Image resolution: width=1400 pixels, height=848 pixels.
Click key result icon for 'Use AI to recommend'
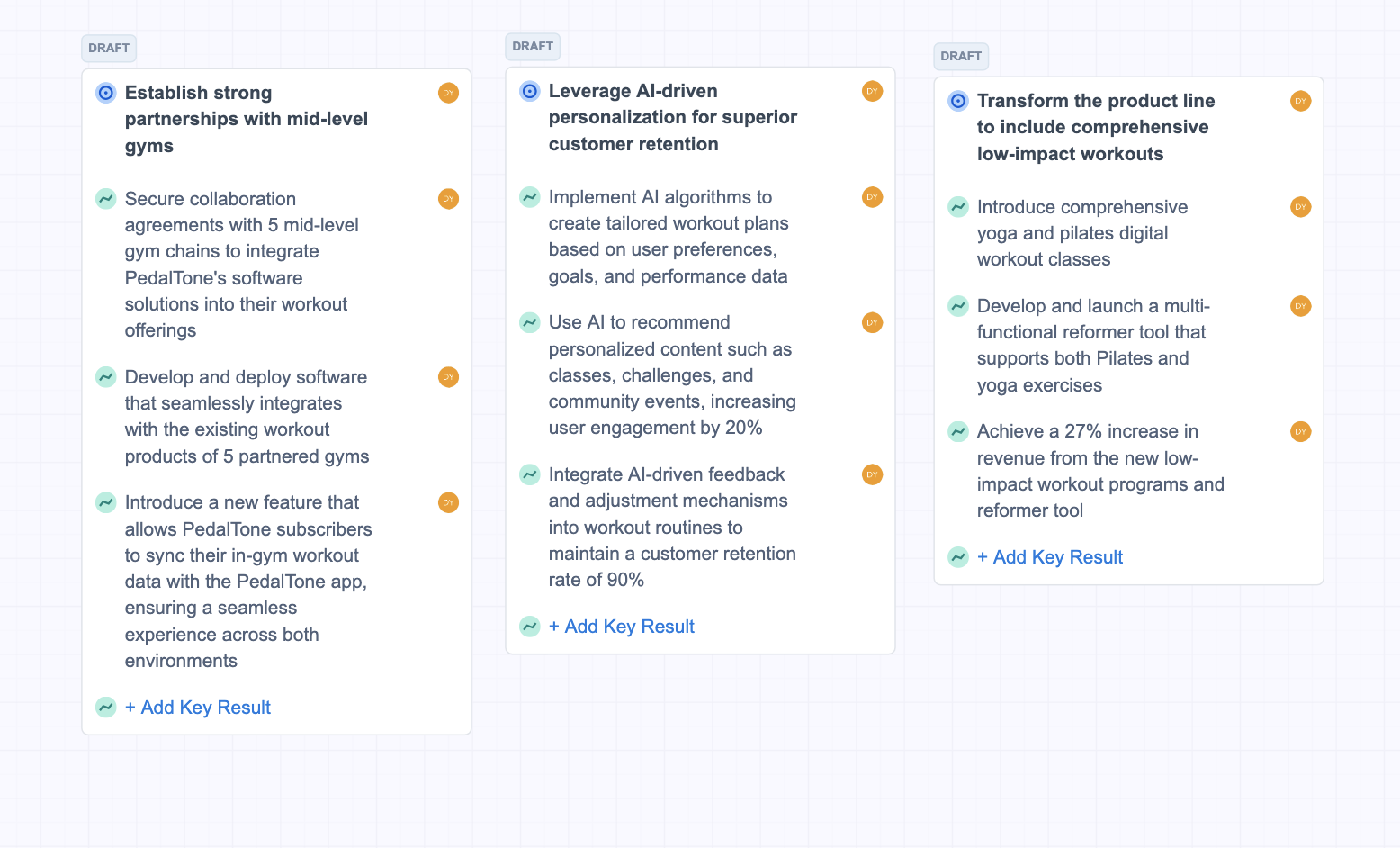coord(530,322)
